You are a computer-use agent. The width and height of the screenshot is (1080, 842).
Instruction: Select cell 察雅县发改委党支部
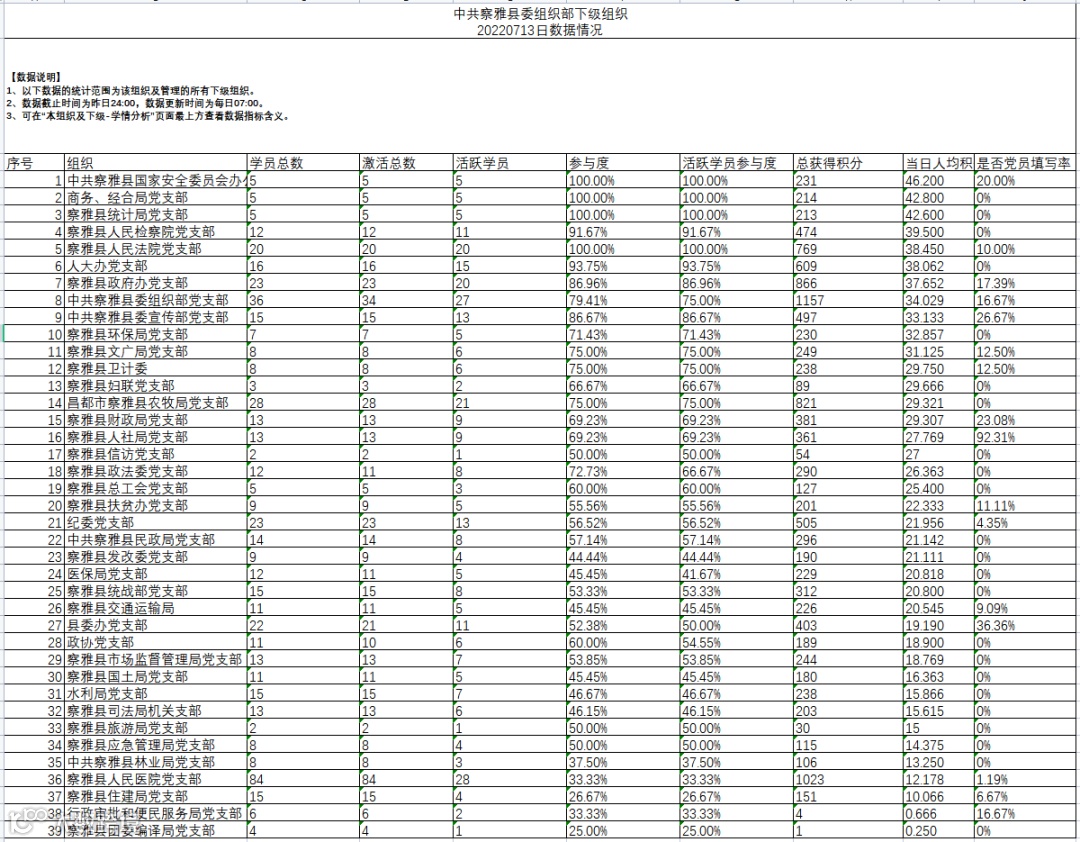[x=156, y=557]
